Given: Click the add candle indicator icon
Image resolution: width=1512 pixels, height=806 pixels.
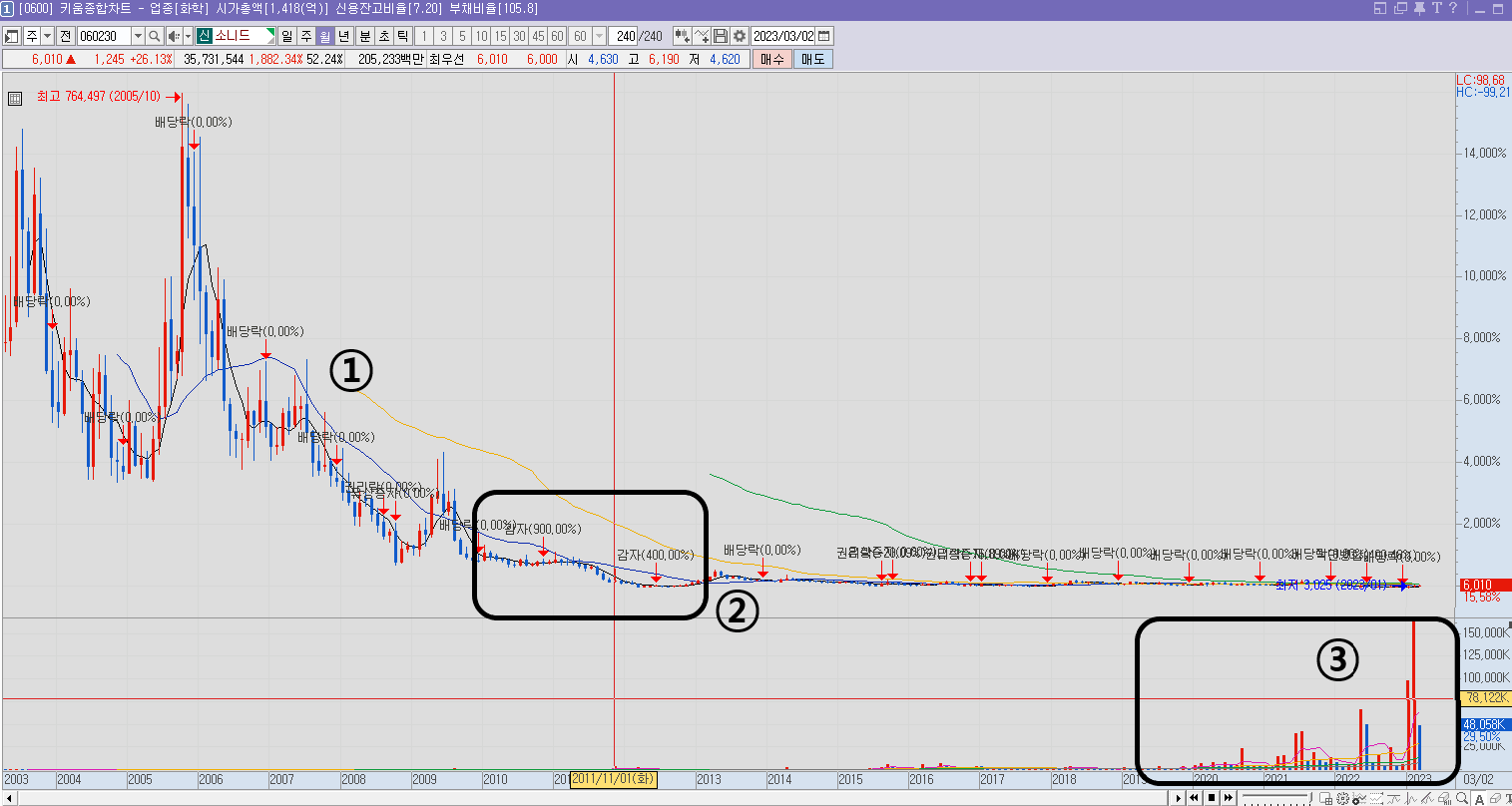Looking at the screenshot, I should [x=683, y=36].
